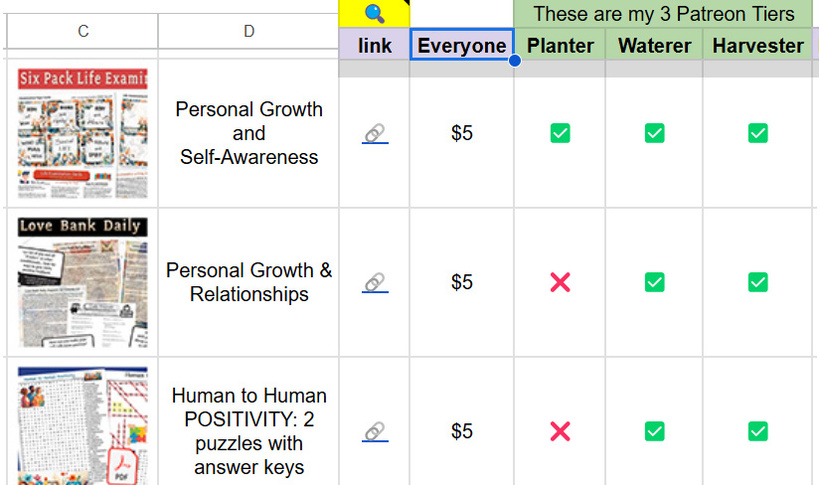Toggle Waterer checkbox for Personal Growth & Relationships
The height and width of the screenshot is (485, 820).
point(655,283)
